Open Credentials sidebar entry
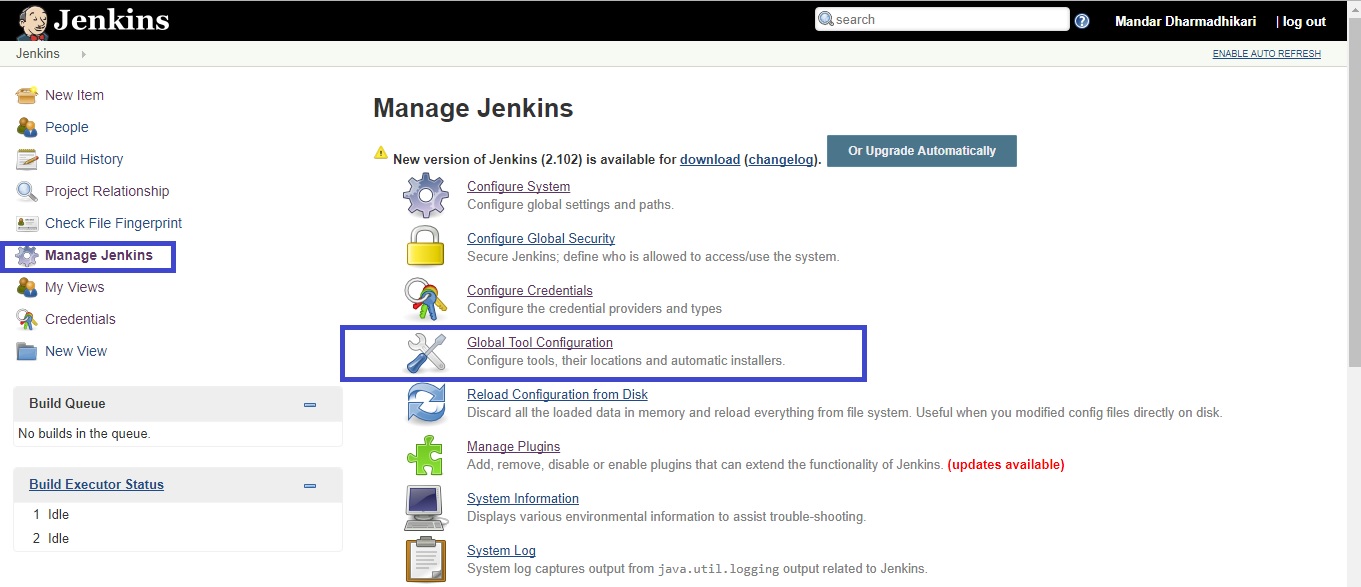The image size is (1361, 587). click(80, 319)
